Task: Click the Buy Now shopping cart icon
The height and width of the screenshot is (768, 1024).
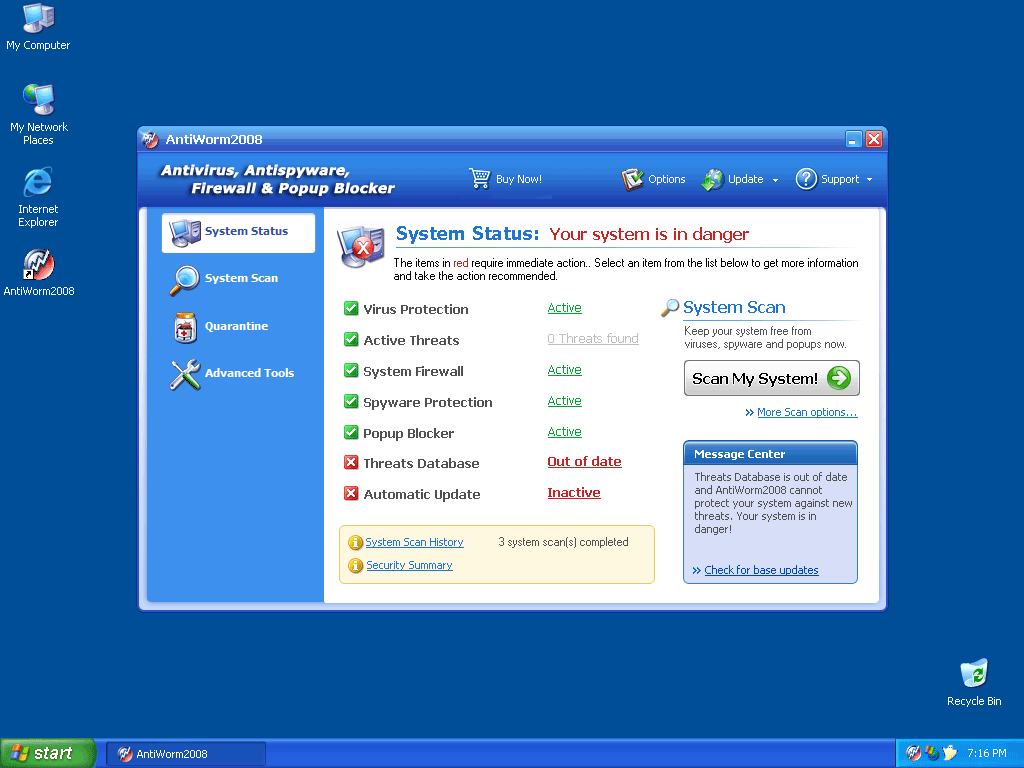Action: click(480, 179)
